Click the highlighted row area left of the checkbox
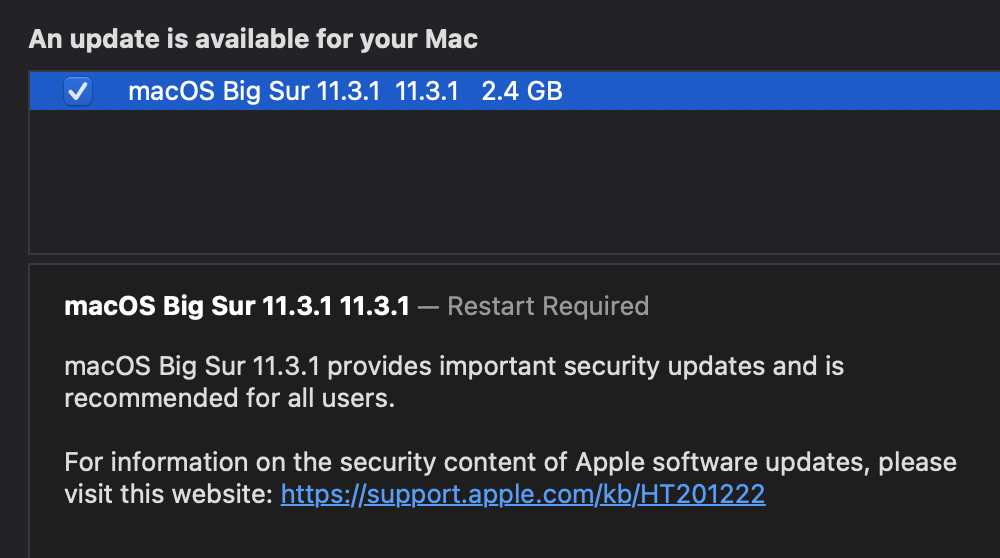 tap(45, 92)
